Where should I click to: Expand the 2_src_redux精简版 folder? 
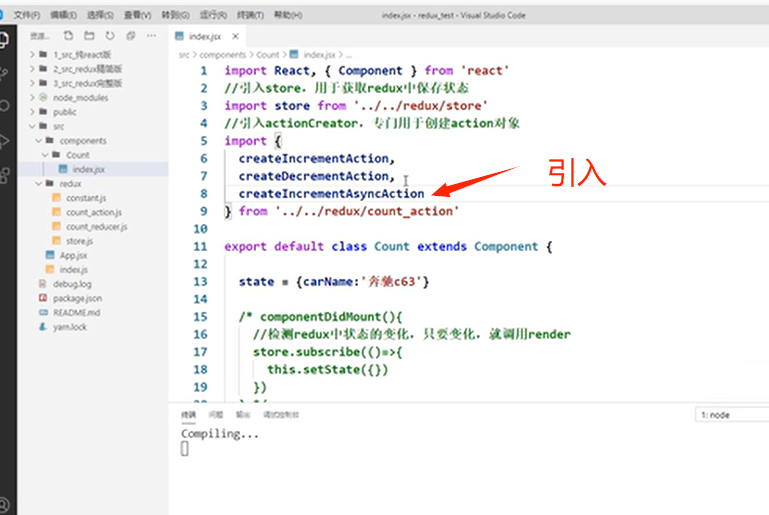[x=32, y=69]
